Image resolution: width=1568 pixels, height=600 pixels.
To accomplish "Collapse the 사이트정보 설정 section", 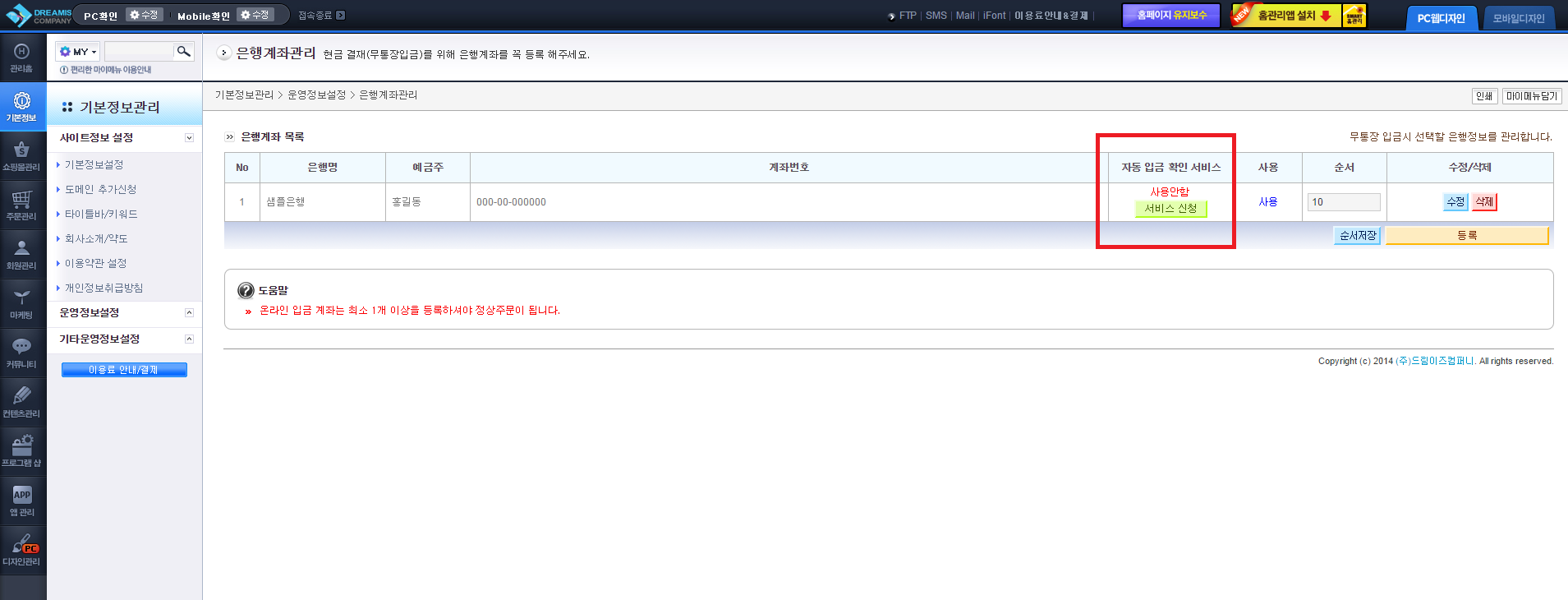I will (x=189, y=138).
